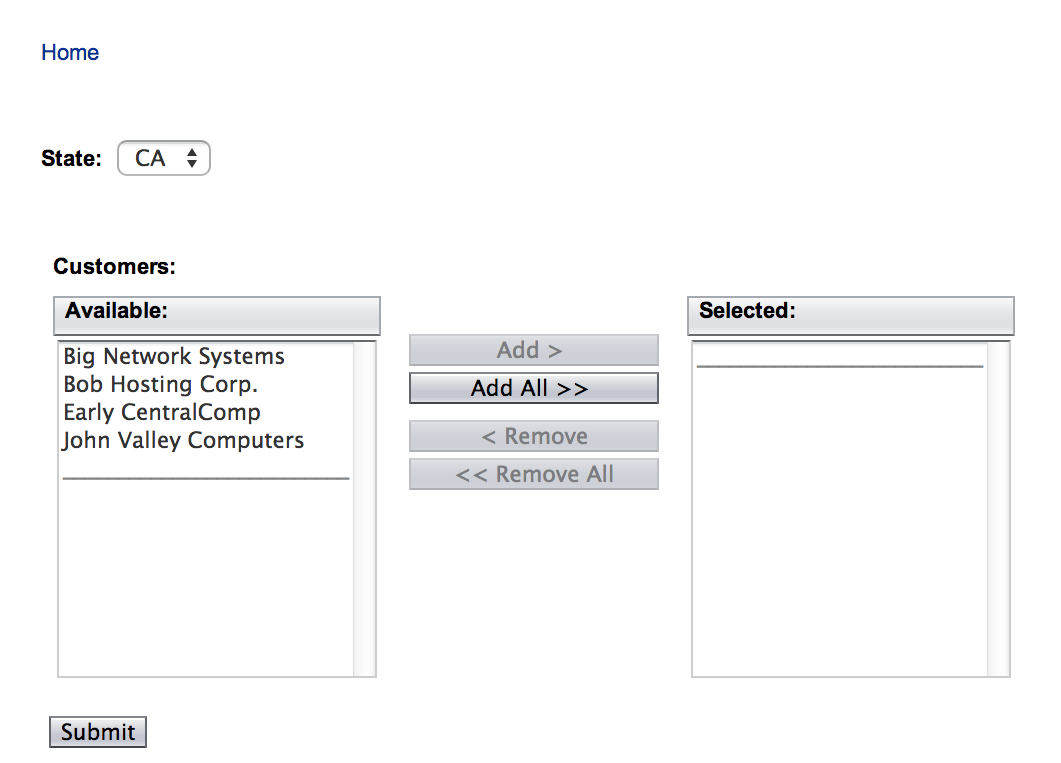1061x763 pixels.
Task: Click the Customers: section label
Action: pyautogui.click(x=114, y=267)
